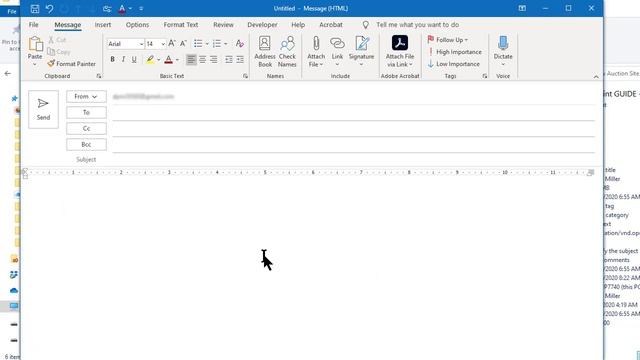This screenshot has width=640, height=360.
Task: Expand the From account dropdown
Action: tap(86, 96)
